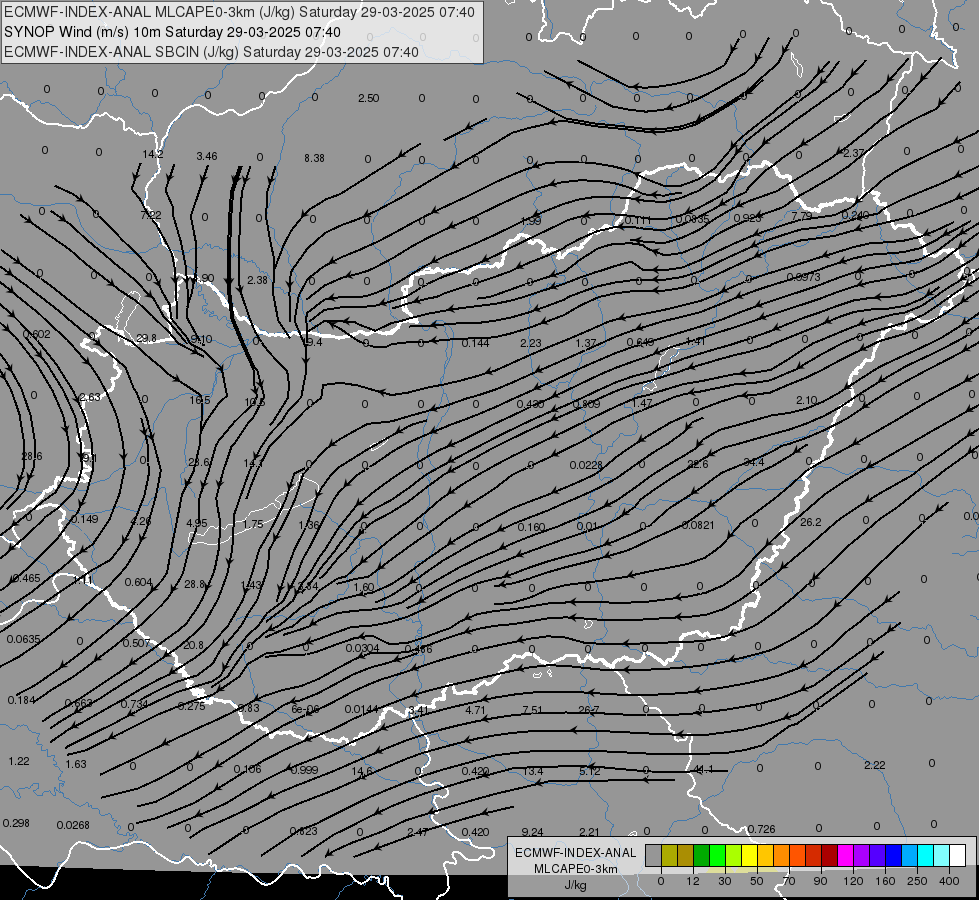Click the map value '2.23'
This screenshot has height=900, width=979.
[531, 343]
